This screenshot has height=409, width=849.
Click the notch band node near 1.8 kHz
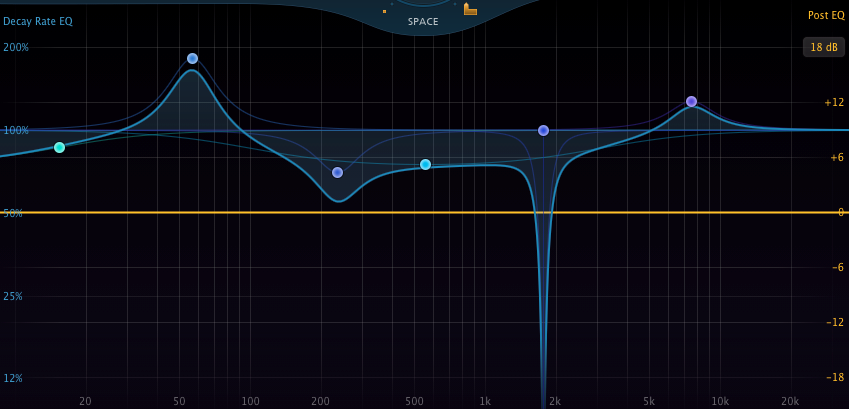coord(543,130)
